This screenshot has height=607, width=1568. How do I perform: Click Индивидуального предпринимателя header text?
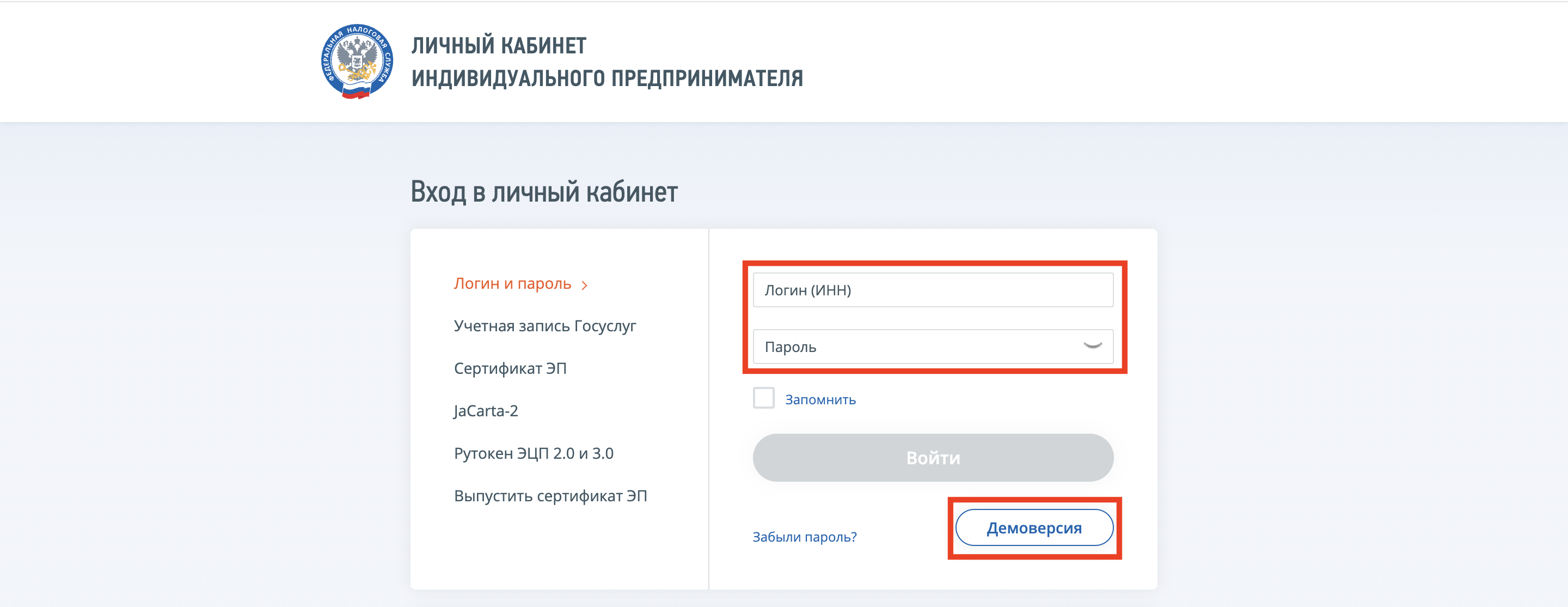click(607, 78)
